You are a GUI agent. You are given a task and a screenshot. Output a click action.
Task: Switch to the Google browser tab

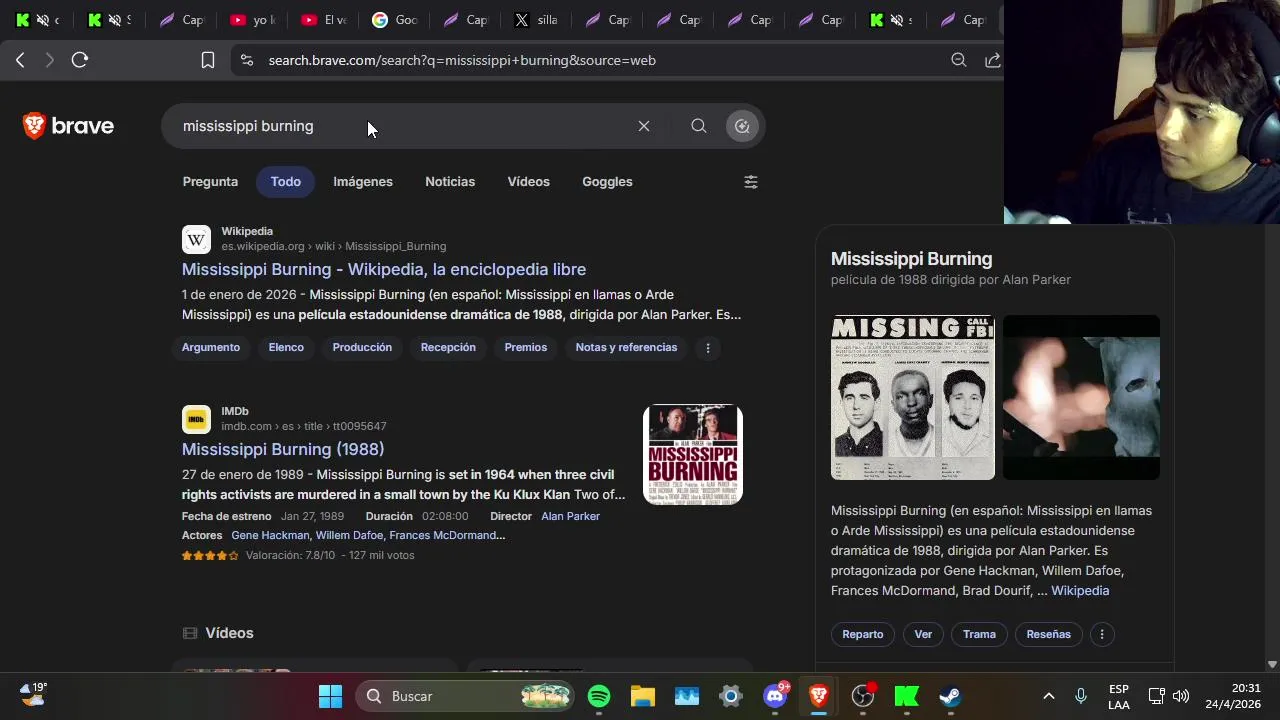click(394, 20)
